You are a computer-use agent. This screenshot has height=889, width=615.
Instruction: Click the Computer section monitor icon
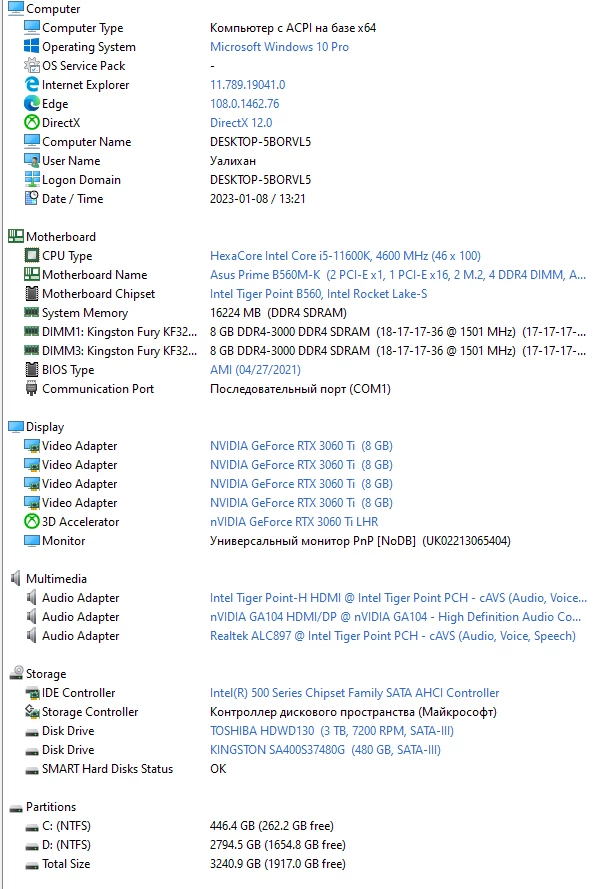(16, 9)
